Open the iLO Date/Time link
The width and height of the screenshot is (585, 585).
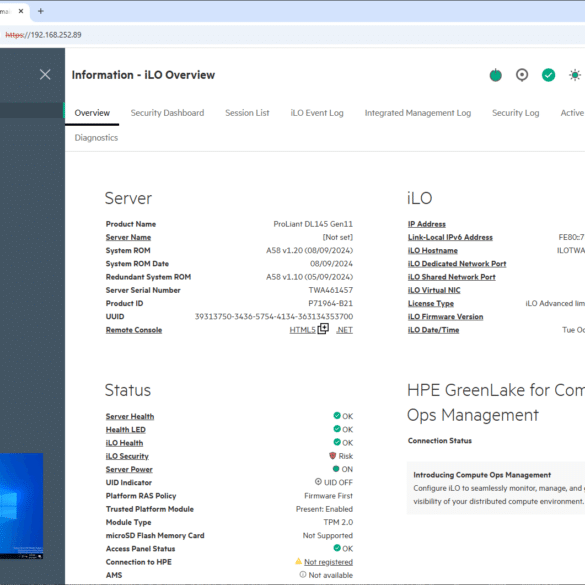434,330
